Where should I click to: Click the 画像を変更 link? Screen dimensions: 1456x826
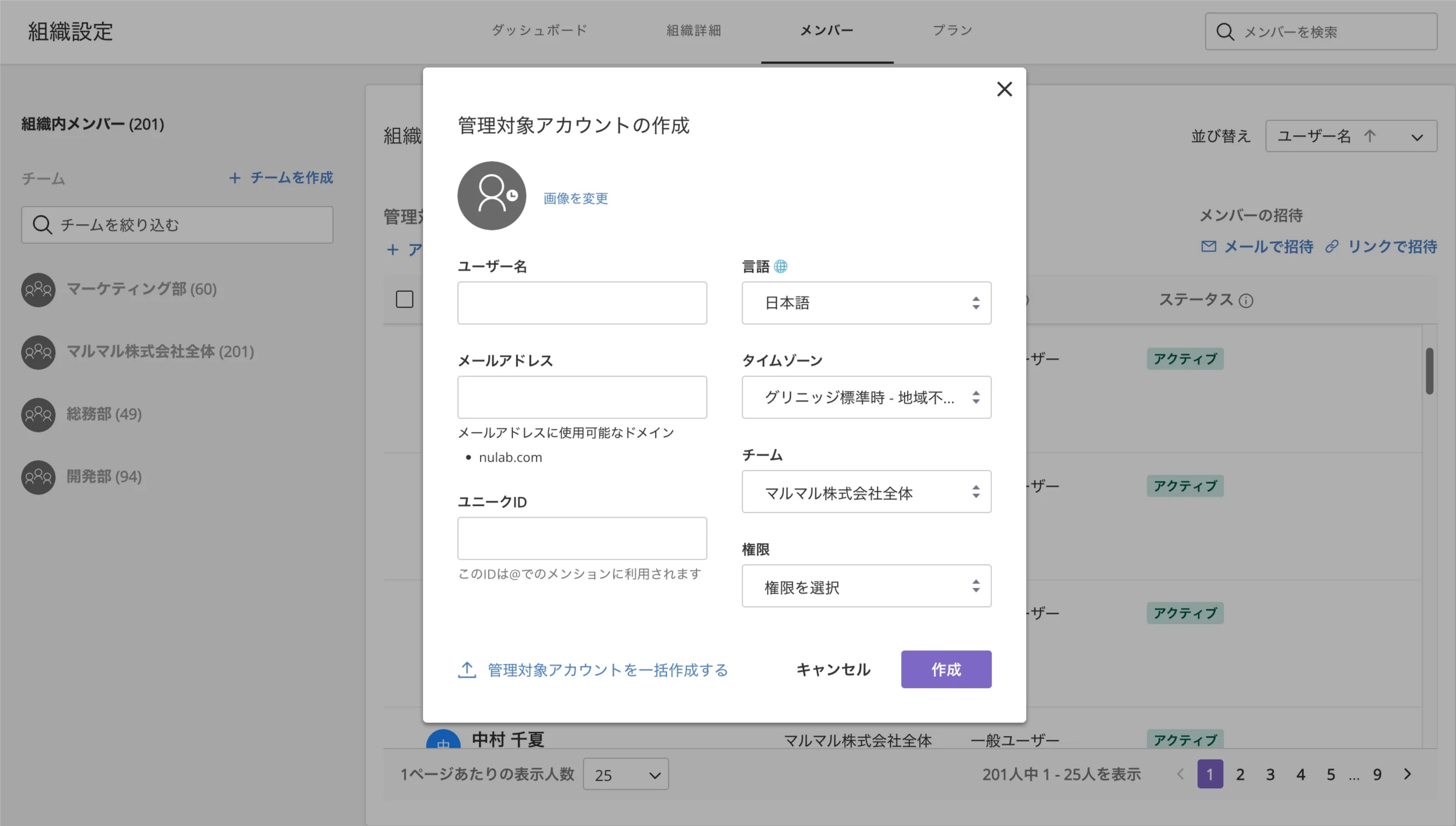[575, 198]
